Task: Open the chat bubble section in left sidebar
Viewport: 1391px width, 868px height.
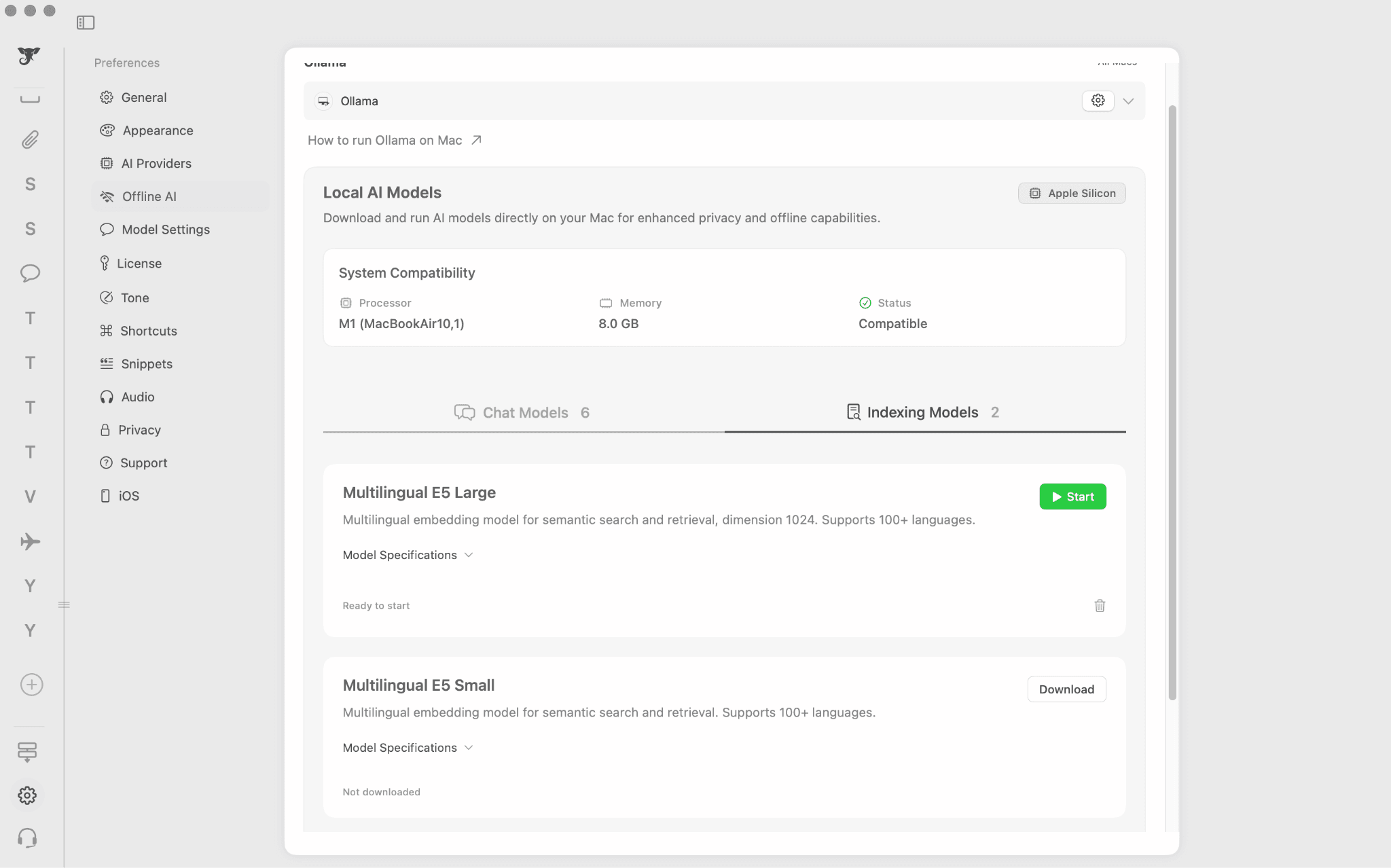Action: tap(30, 273)
